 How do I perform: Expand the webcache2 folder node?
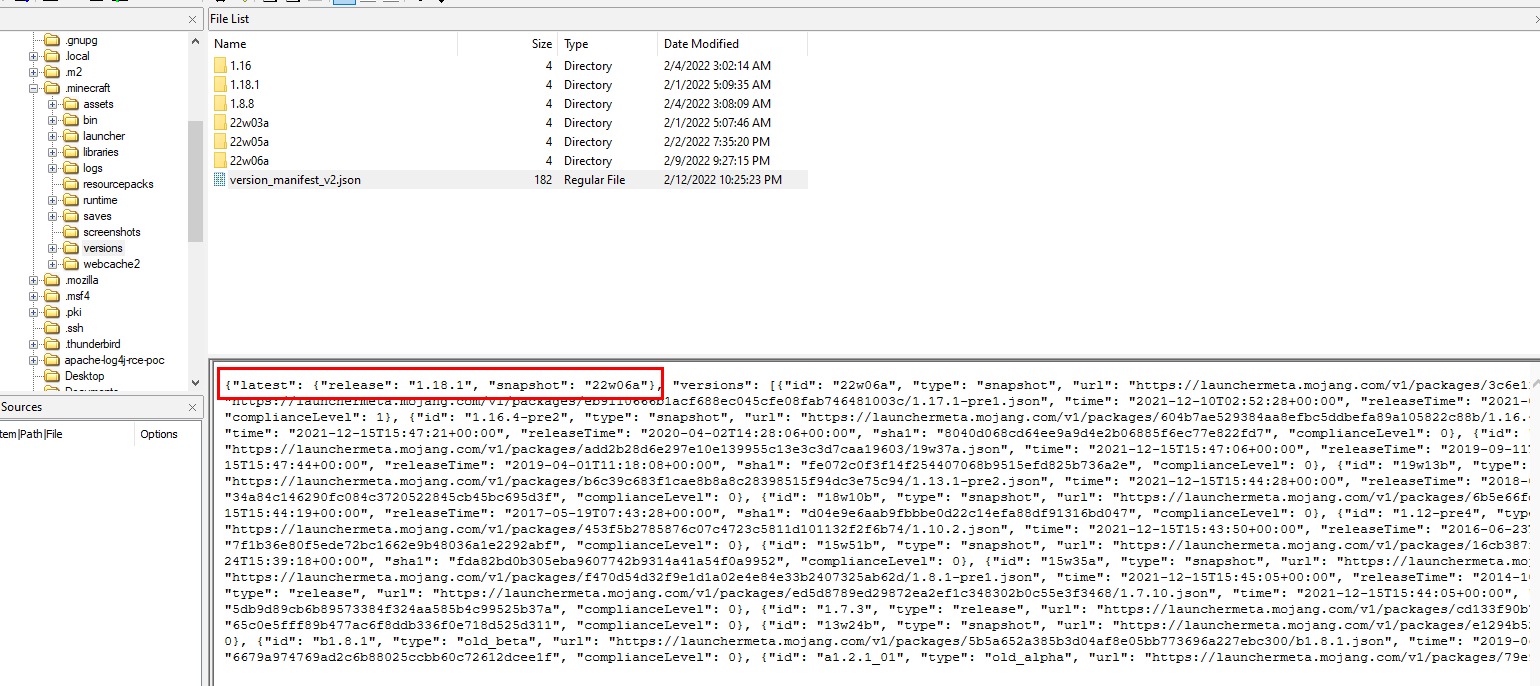click(53, 264)
